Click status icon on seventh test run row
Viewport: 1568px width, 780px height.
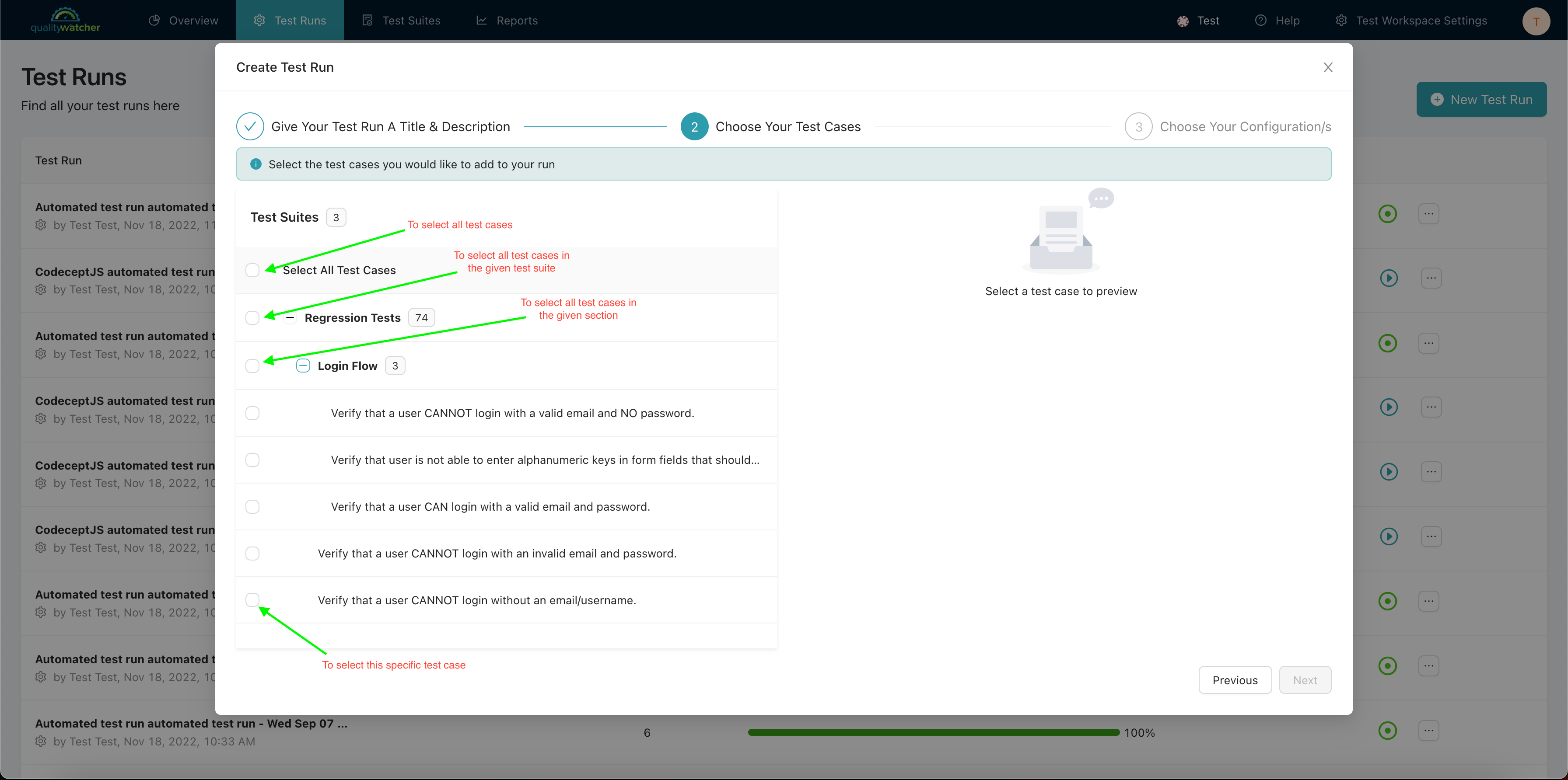pyautogui.click(x=1387, y=601)
